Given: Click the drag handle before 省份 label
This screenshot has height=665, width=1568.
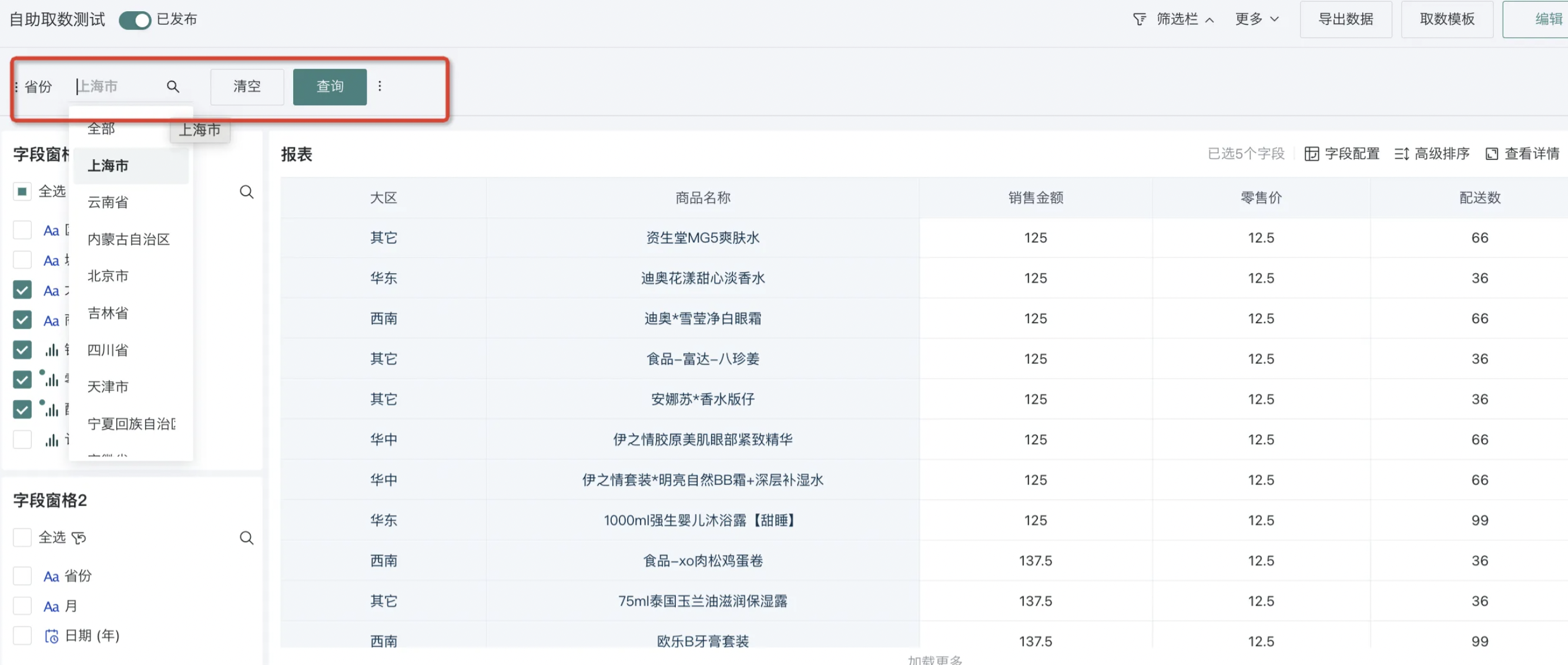Looking at the screenshot, I should pyautogui.click(x=16, y=86).
